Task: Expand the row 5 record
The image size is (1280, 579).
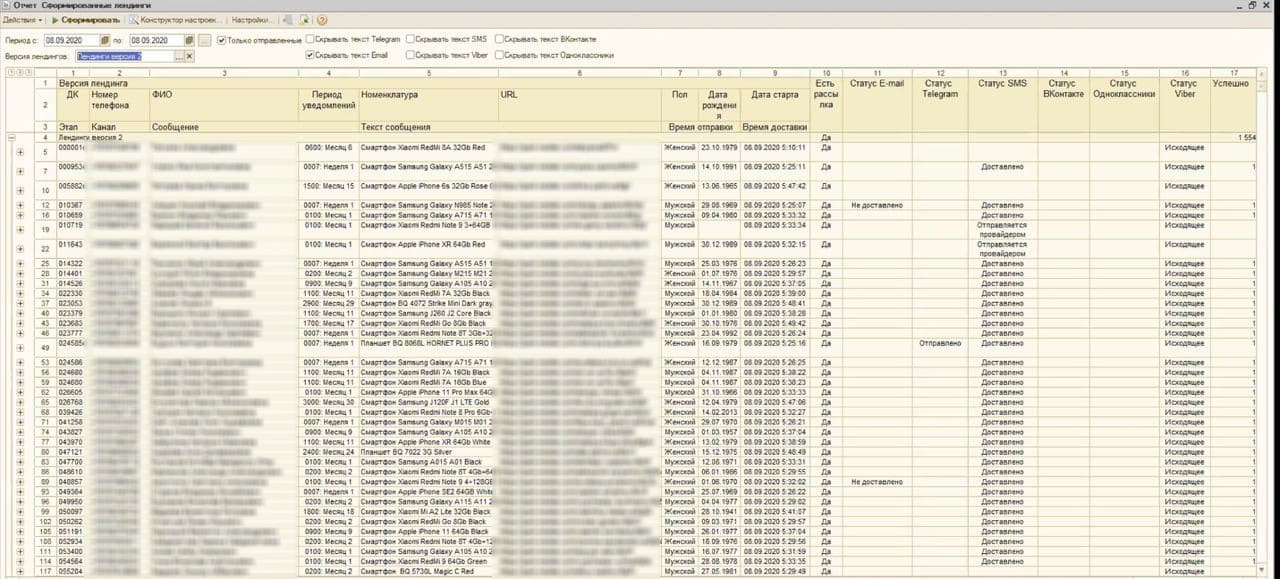Action: pos(20,151)
